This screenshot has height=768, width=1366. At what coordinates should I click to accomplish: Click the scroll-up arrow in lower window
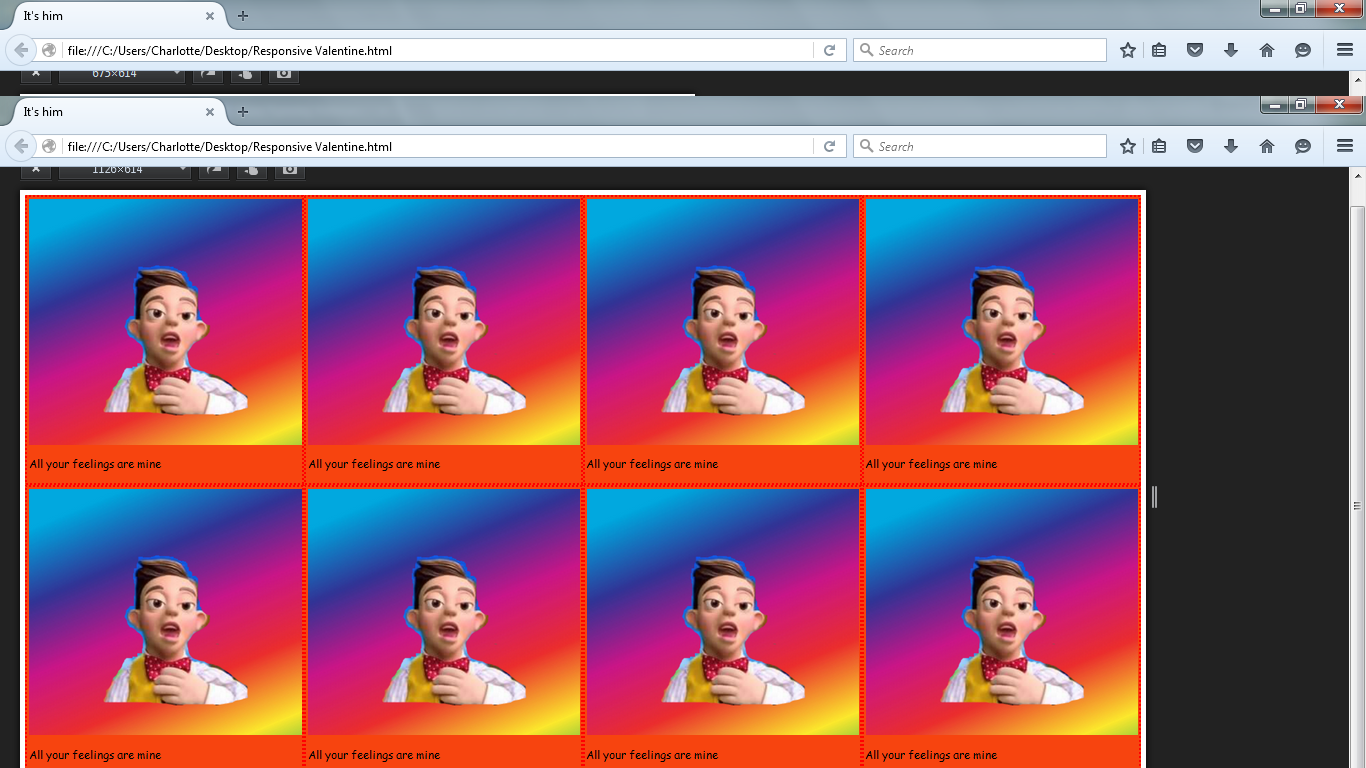pyautogui.click(x=1358, y=176)
